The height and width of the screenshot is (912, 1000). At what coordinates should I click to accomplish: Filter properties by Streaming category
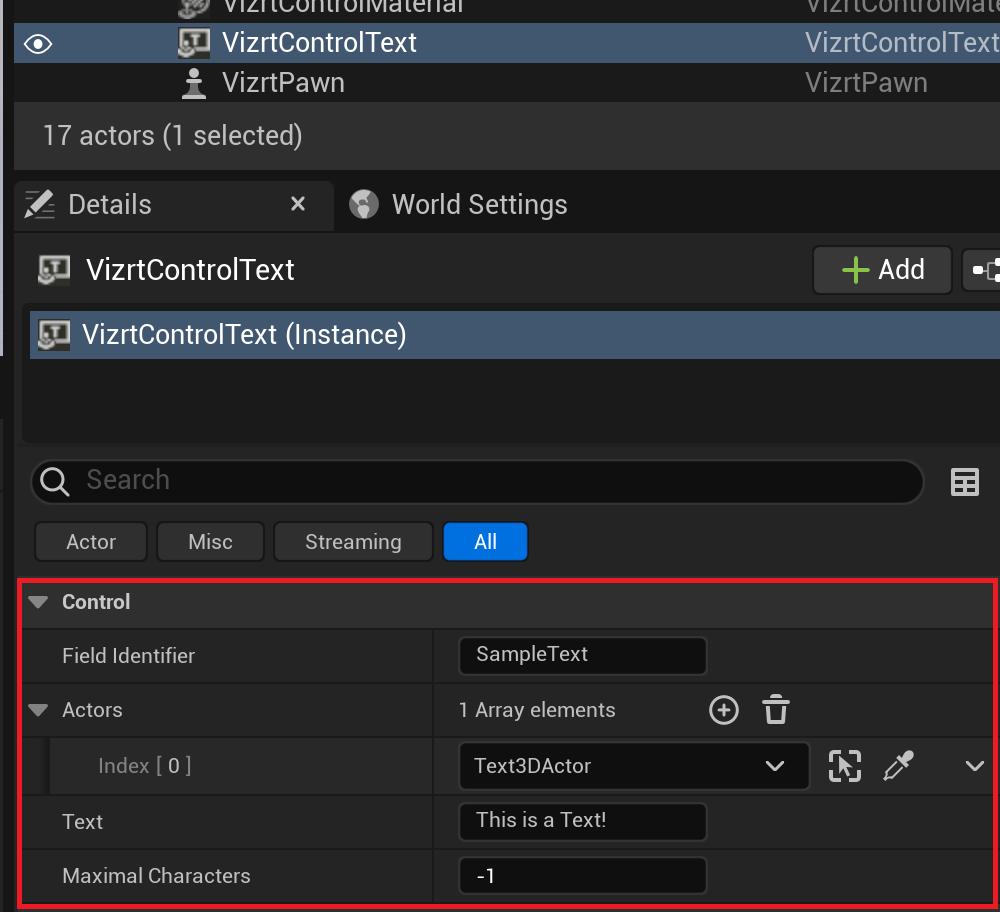tap(353, 542)
